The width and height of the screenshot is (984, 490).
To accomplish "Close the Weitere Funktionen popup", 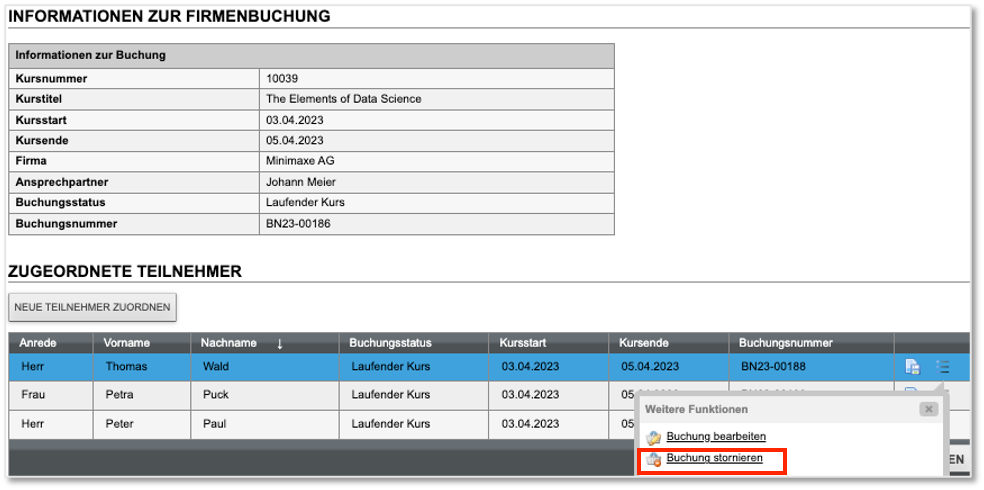I will point(928,409).
